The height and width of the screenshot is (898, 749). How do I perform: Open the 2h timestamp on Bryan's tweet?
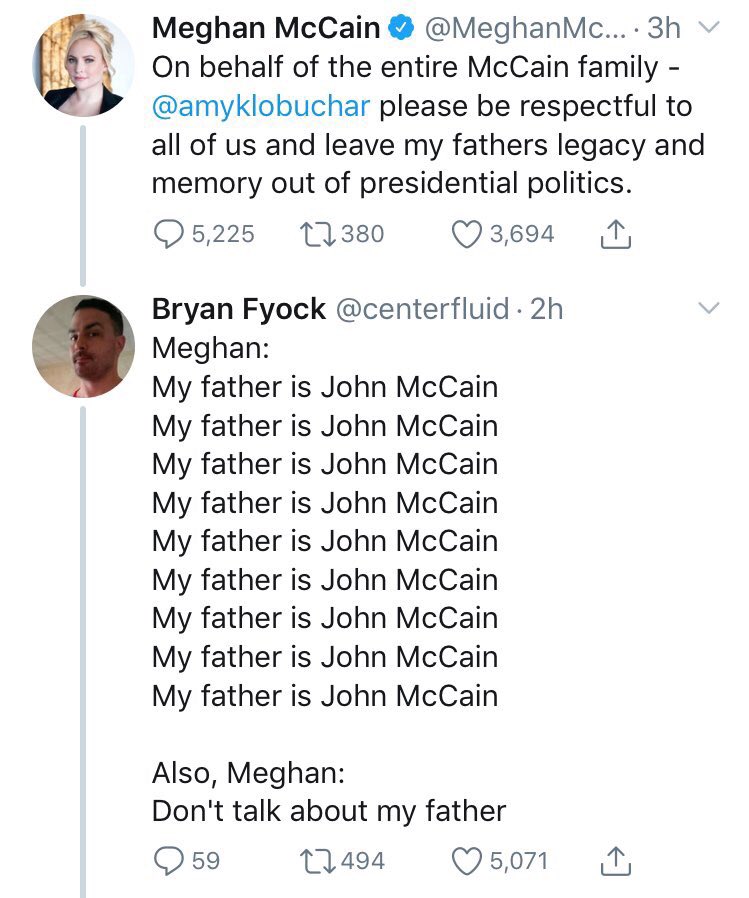point(546,309)
